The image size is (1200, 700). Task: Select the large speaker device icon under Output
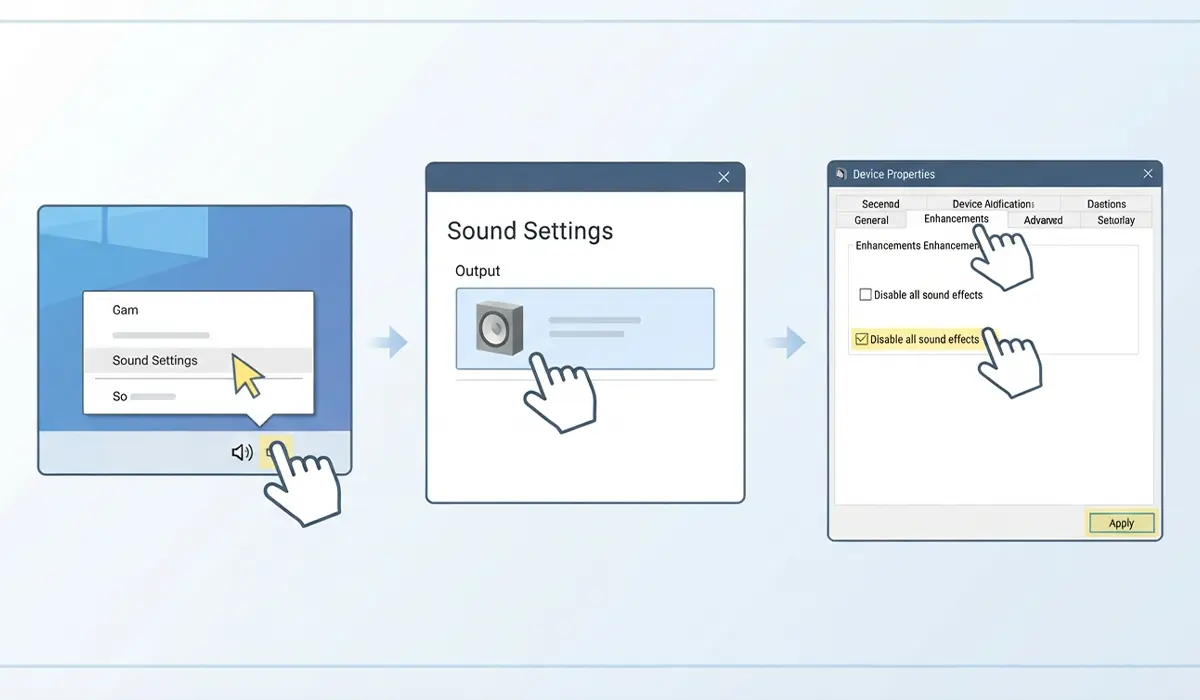pyautogui.click(x=499, y=327)
